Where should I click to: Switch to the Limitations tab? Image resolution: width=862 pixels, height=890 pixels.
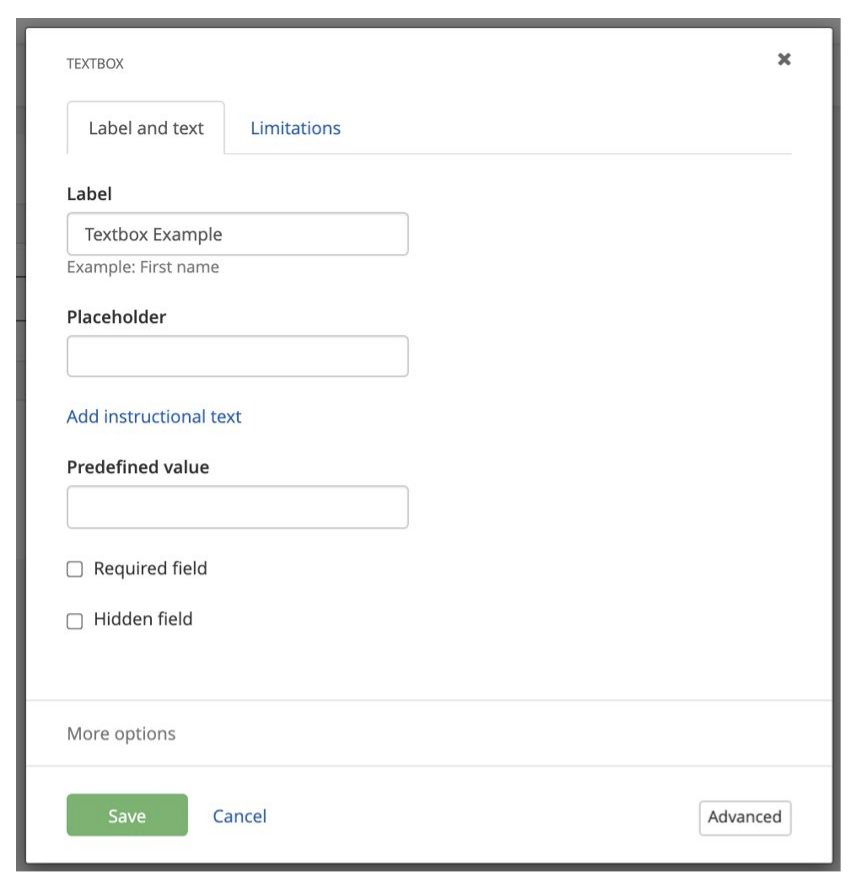click(295, 128)
